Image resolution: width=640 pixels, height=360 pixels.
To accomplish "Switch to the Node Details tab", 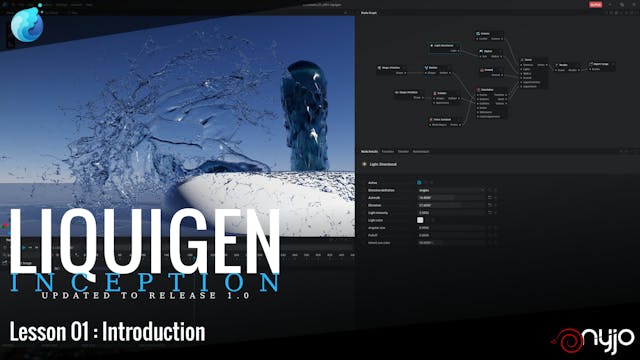I will point(369,151).
